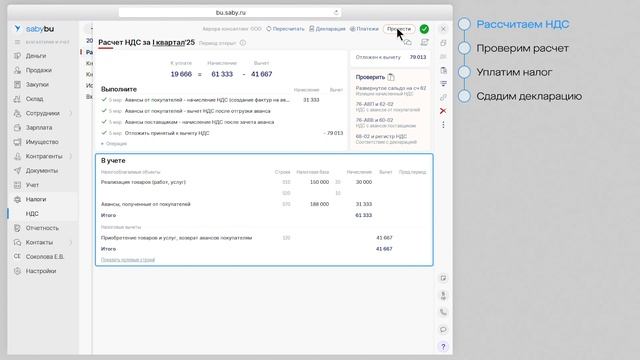Click the link chain icon in right toolbar
This screenshot has width=640, height=360.
pos(443,97)
